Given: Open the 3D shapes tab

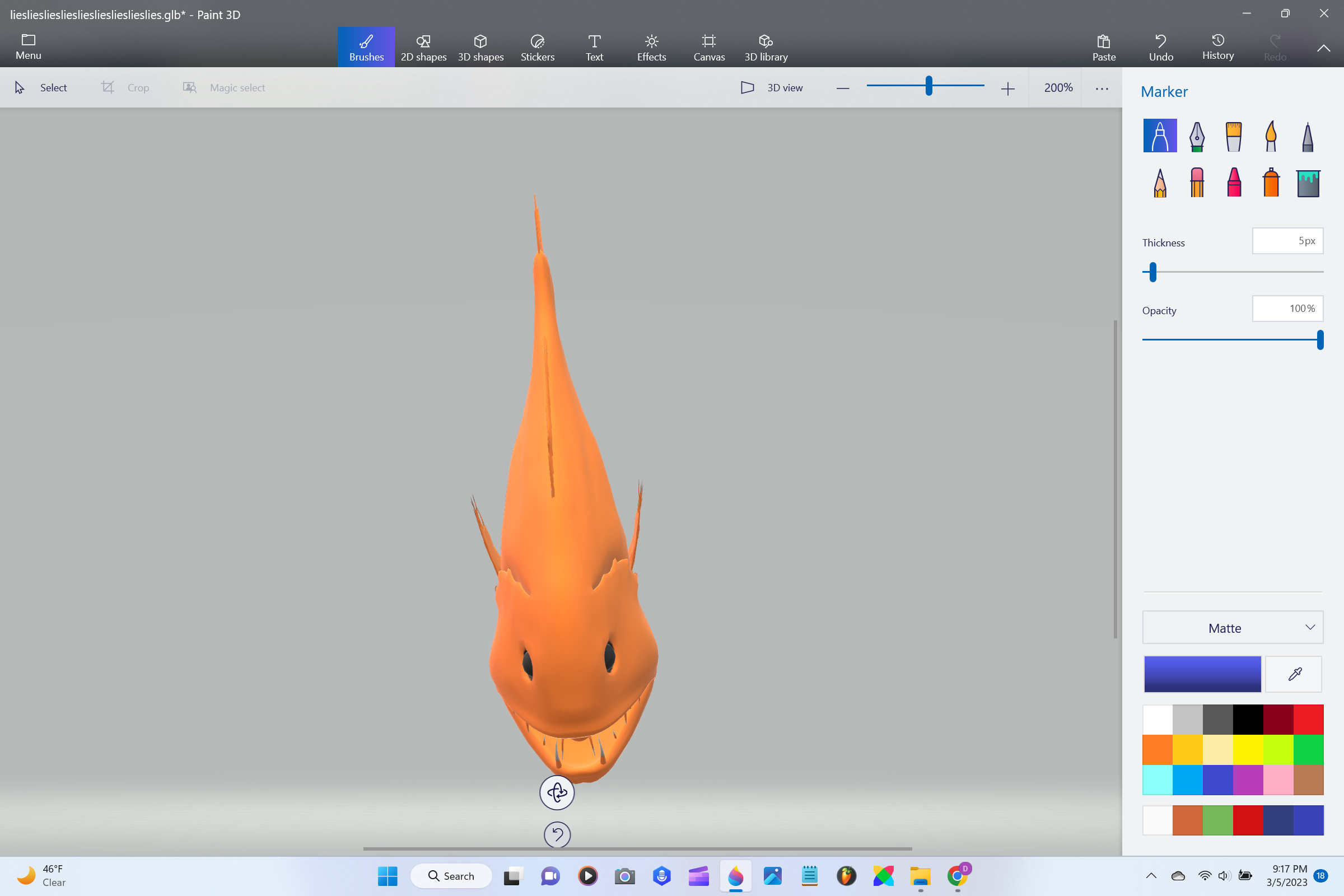Looking at the screenshot, I should tap(480, 48).
